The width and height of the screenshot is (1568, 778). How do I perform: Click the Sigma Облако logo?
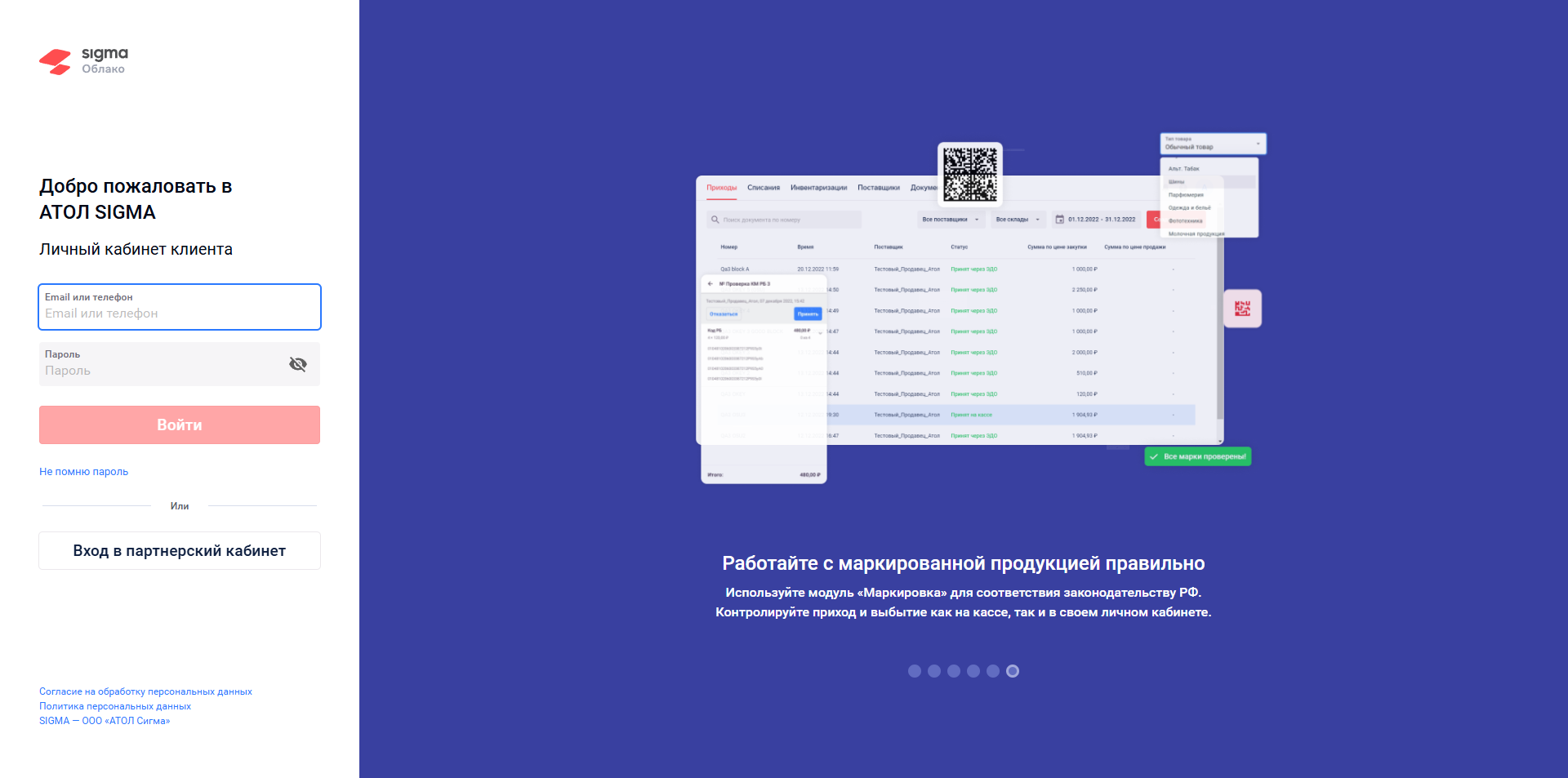coord(84,61)
